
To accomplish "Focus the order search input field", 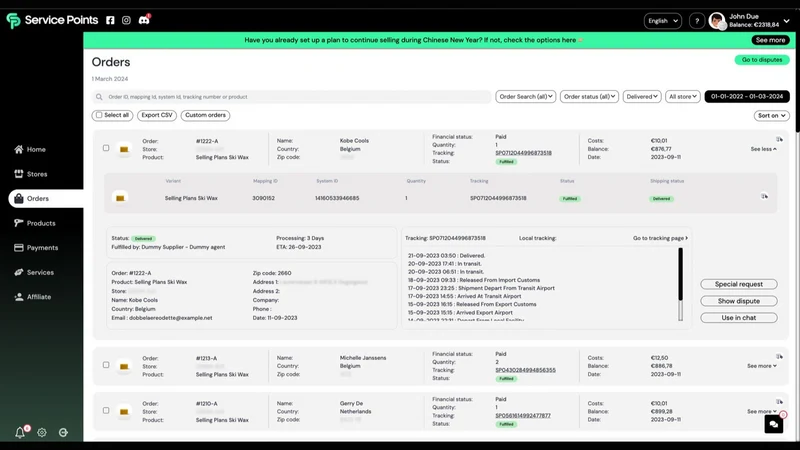I will [x=291, y=97].
